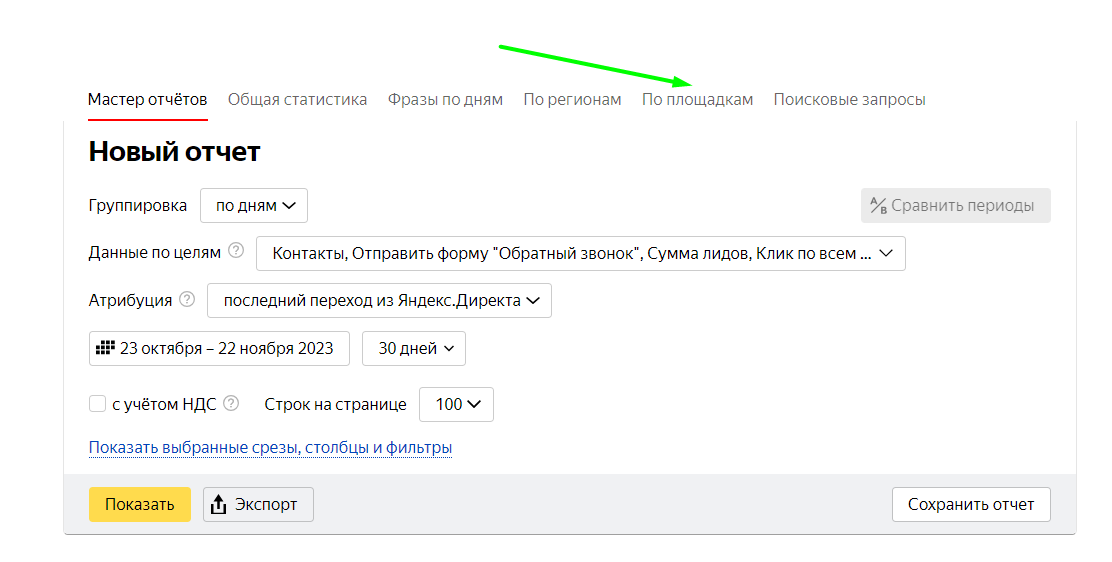
Task: Click the Сохранить отчет button
Action: click(972, 505)
